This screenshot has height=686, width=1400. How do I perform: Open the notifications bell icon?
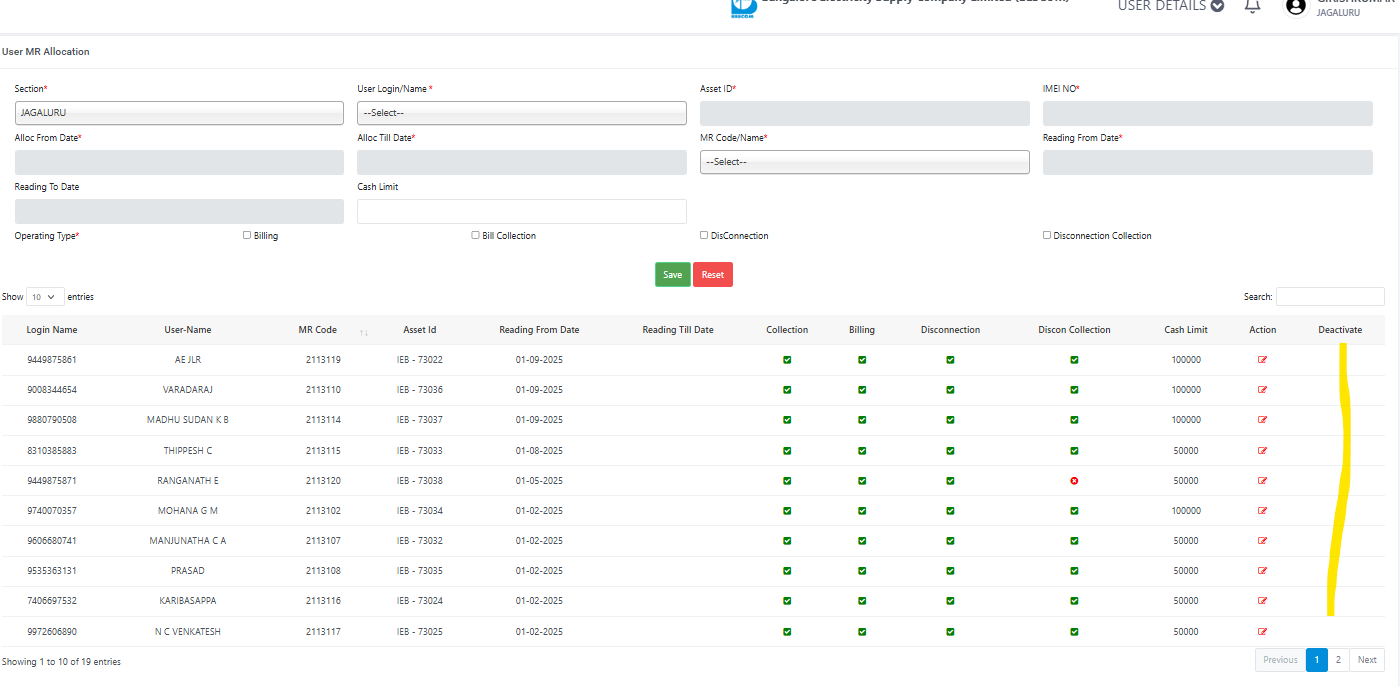point(1252,6)
